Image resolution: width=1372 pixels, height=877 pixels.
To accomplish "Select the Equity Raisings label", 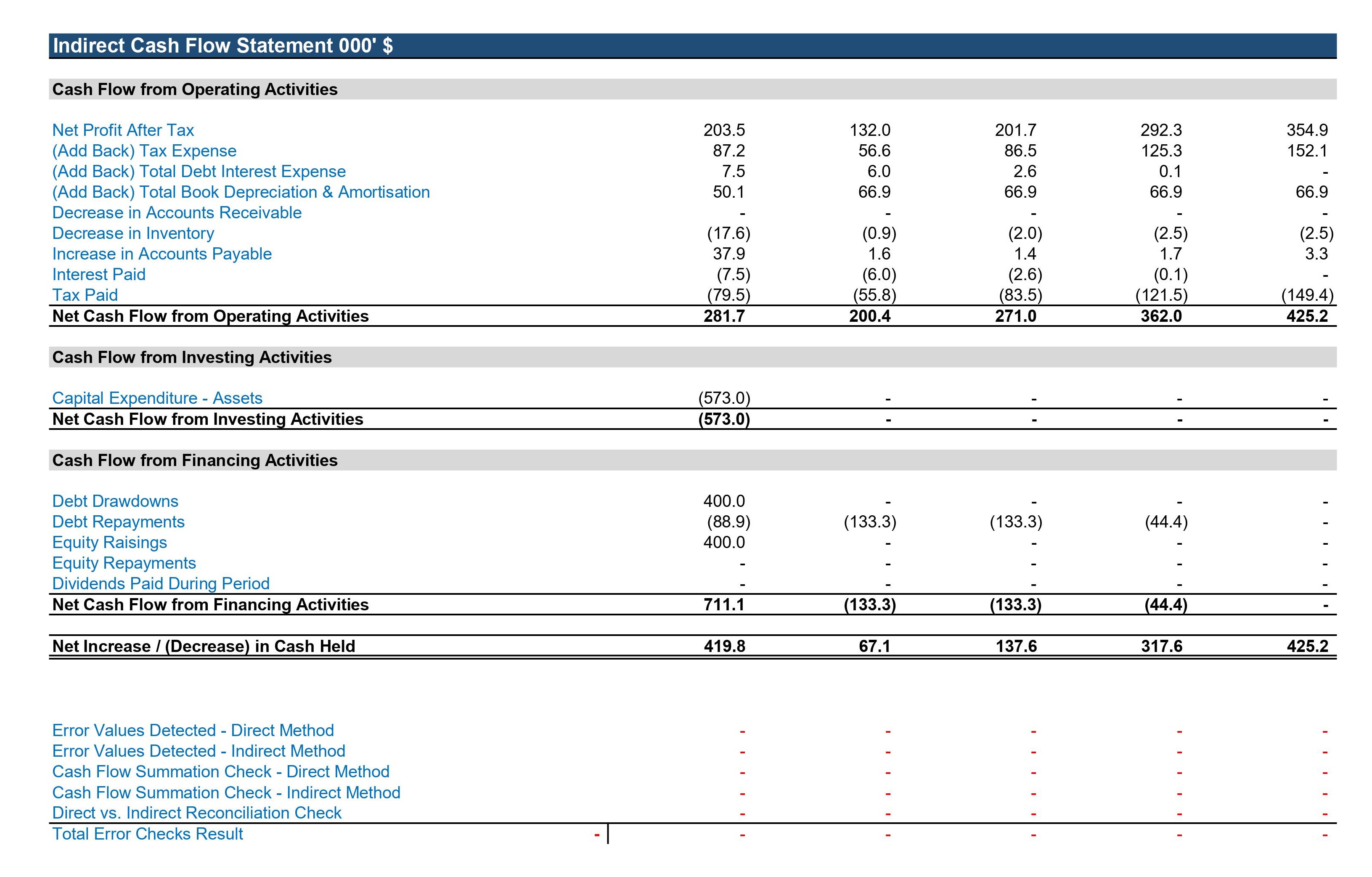I will (109, 543).
